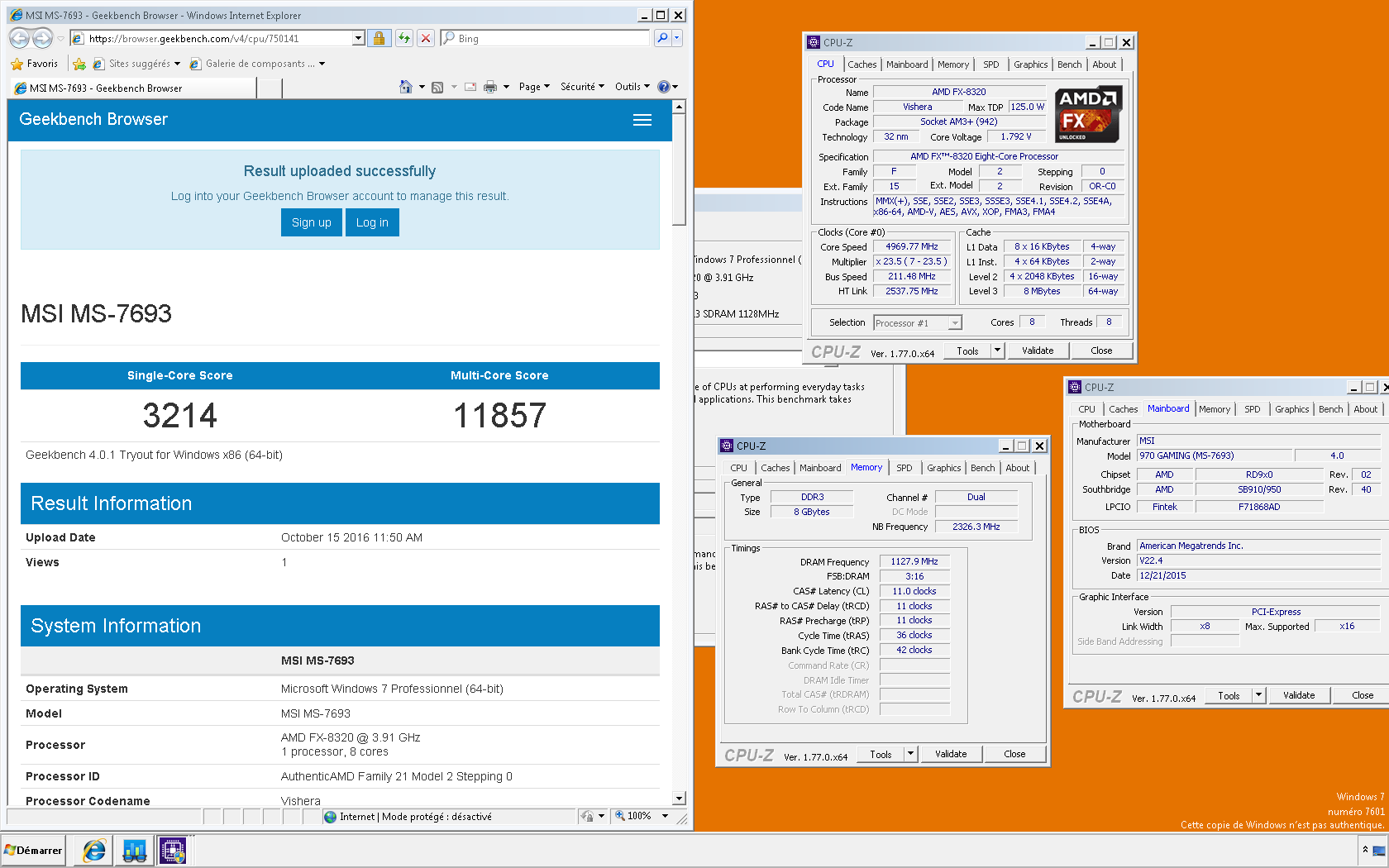This screenshot has width=1389, height=868.
Task: Click the protected mode status icon
Action: tap(586, 816)
